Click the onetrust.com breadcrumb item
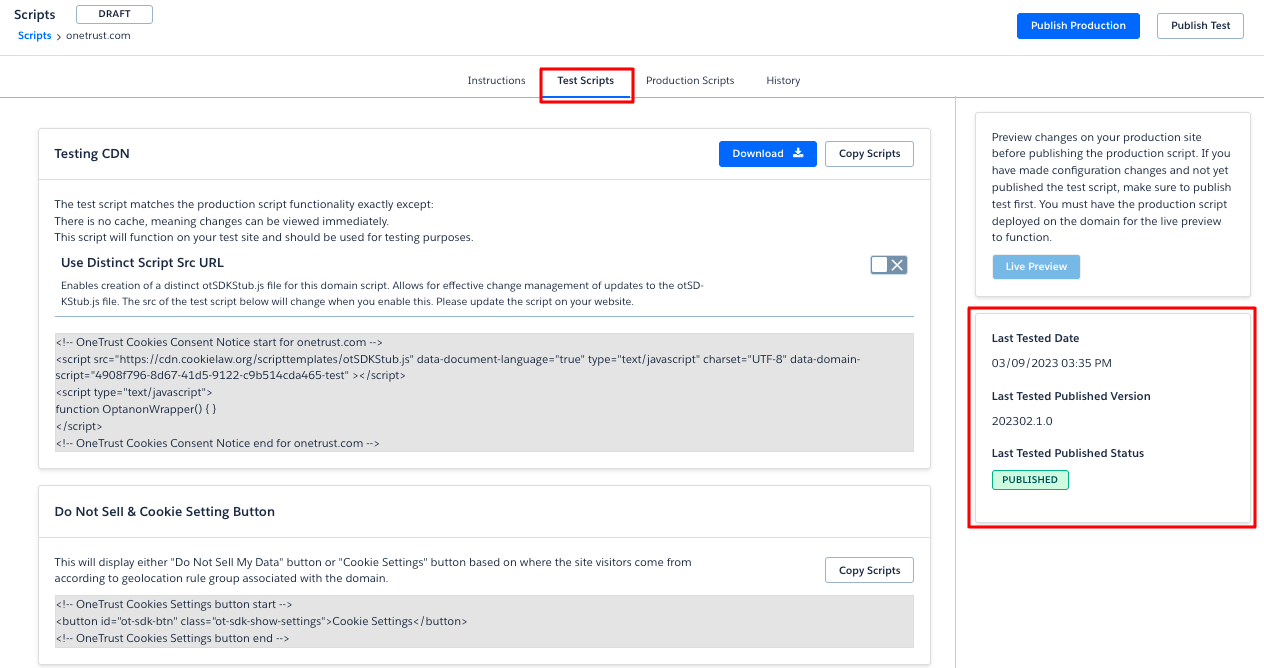The height and width of the screenshot is (668, 1264). (98, 36)
